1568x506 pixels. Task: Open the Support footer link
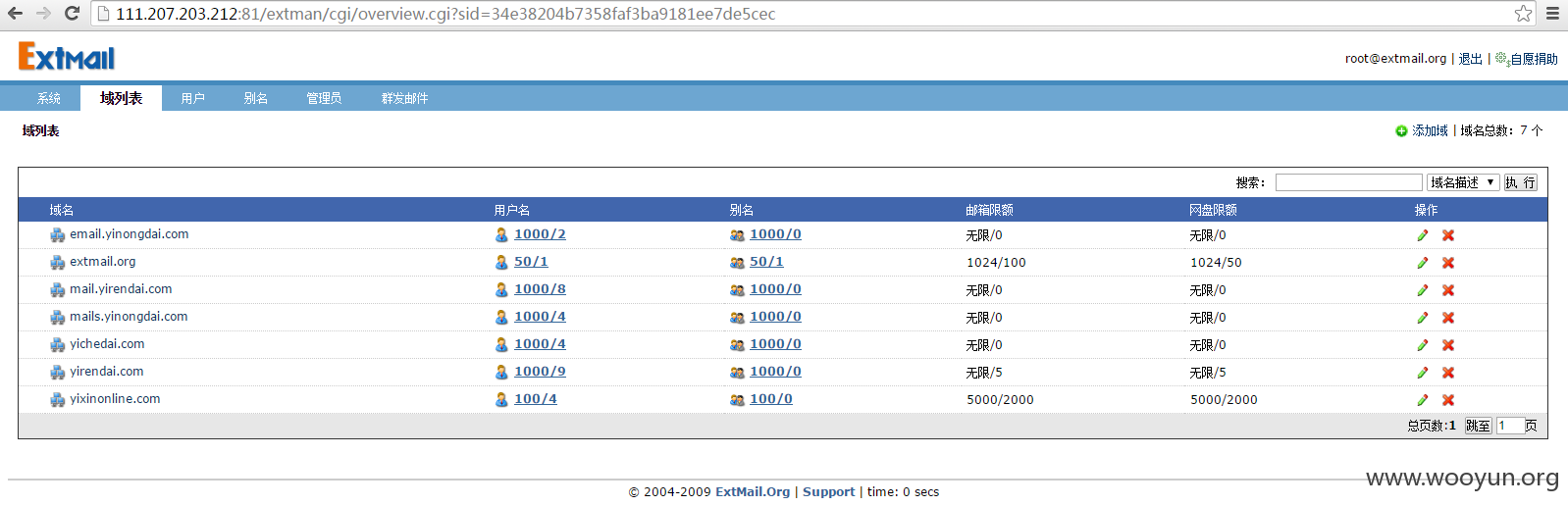pyautogui.click(x=829, y=492)
